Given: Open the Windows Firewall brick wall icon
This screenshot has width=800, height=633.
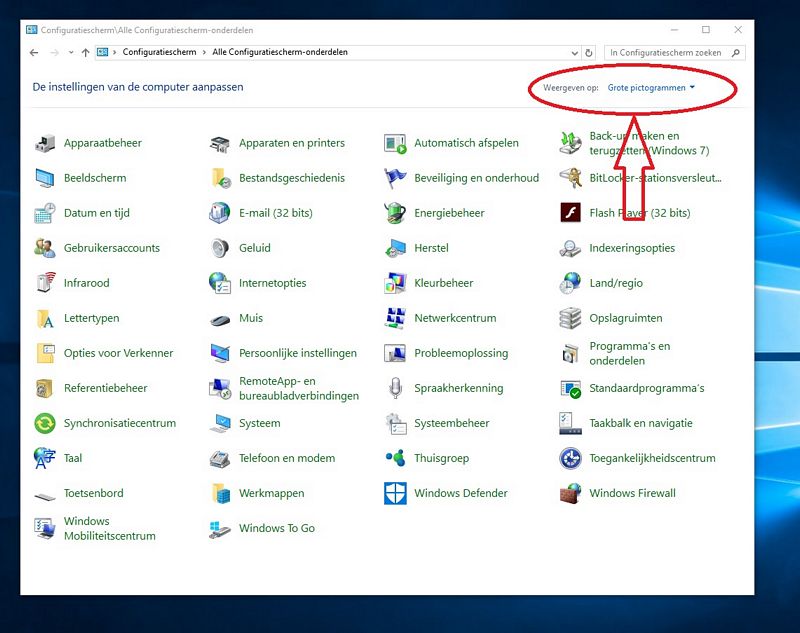Looking at the screenshot, I should pyautogui.click(x=570, y=493).
